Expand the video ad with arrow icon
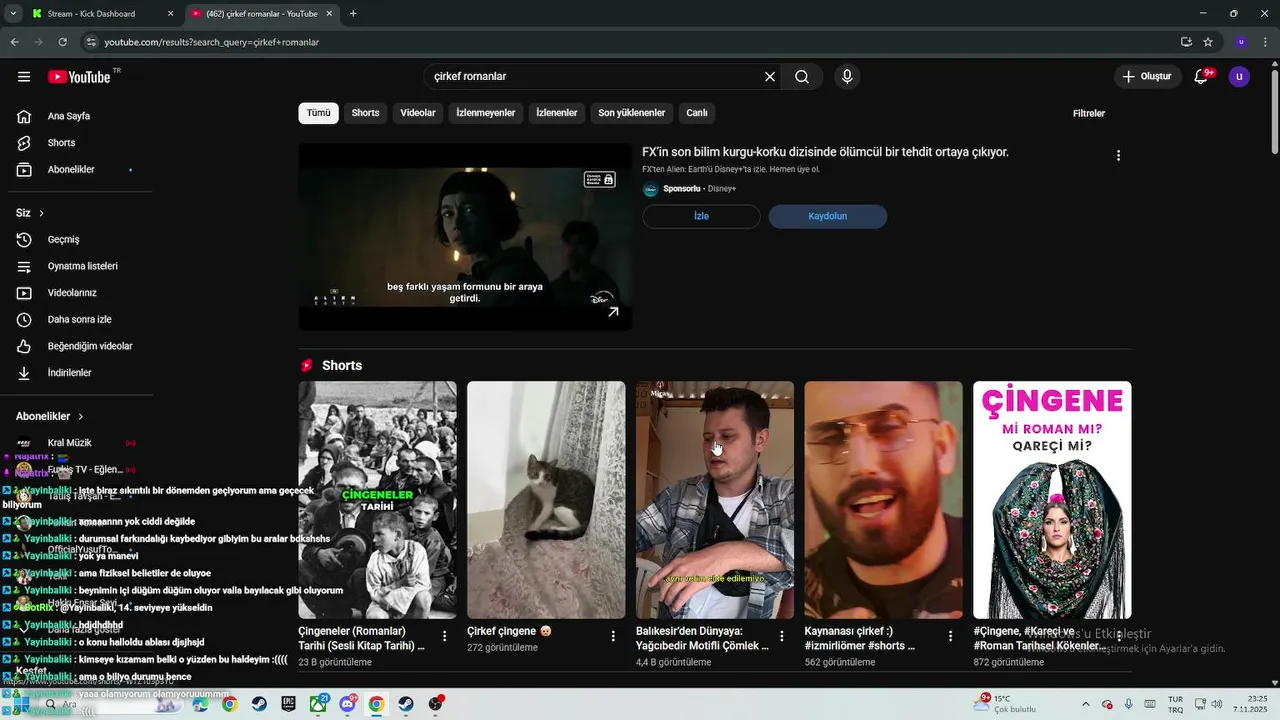This screenshot has height=720, width=1280. (x=613, y=312)
